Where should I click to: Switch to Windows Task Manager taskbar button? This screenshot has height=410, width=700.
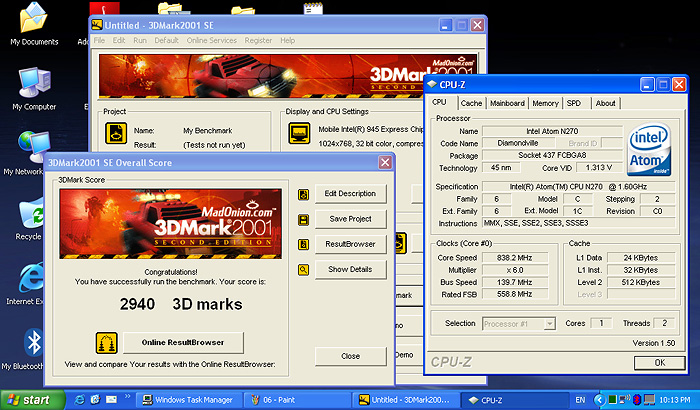[x=189, y=400]
